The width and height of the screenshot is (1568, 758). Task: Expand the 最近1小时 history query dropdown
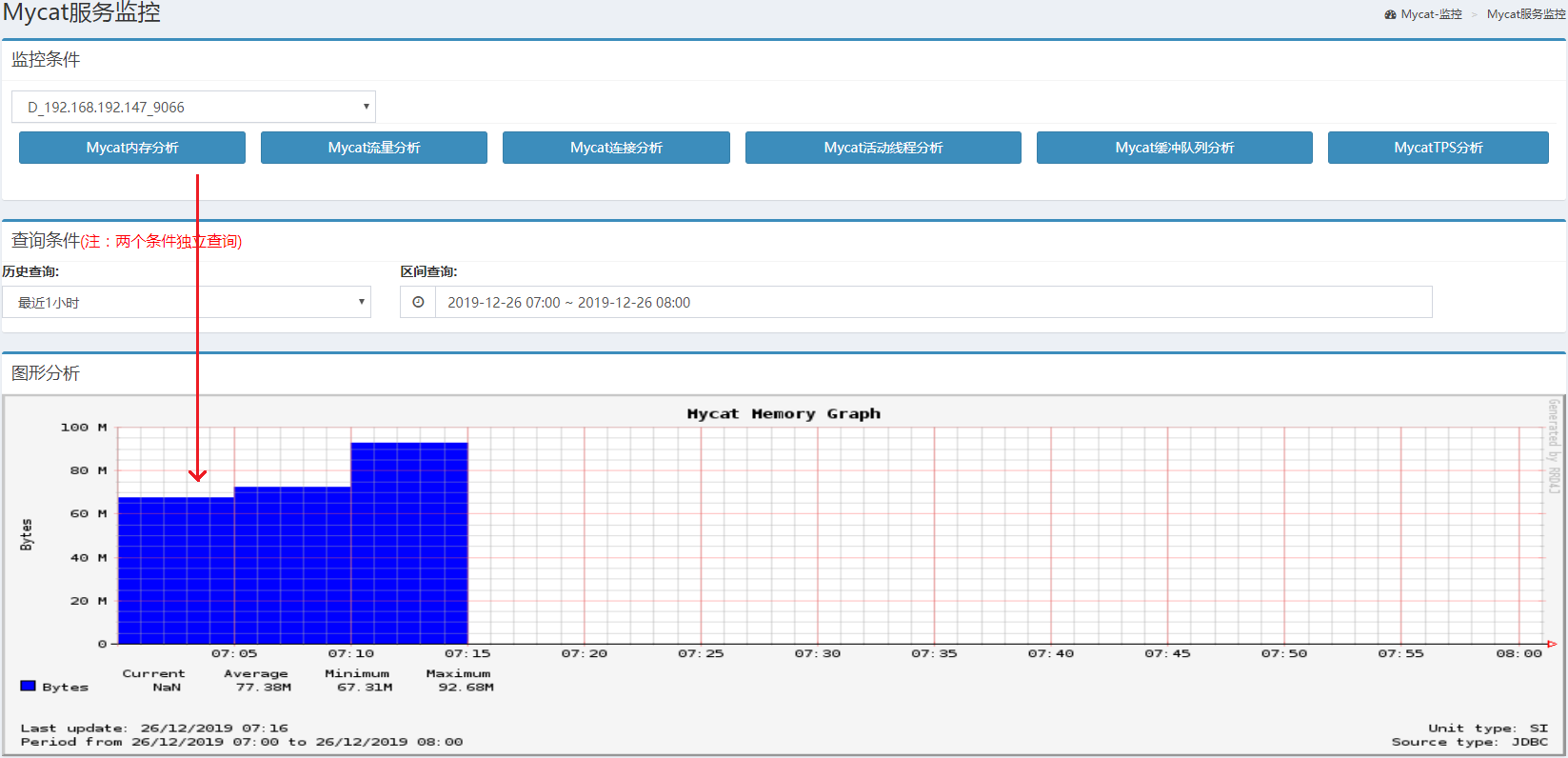click(x=187, y=302)
